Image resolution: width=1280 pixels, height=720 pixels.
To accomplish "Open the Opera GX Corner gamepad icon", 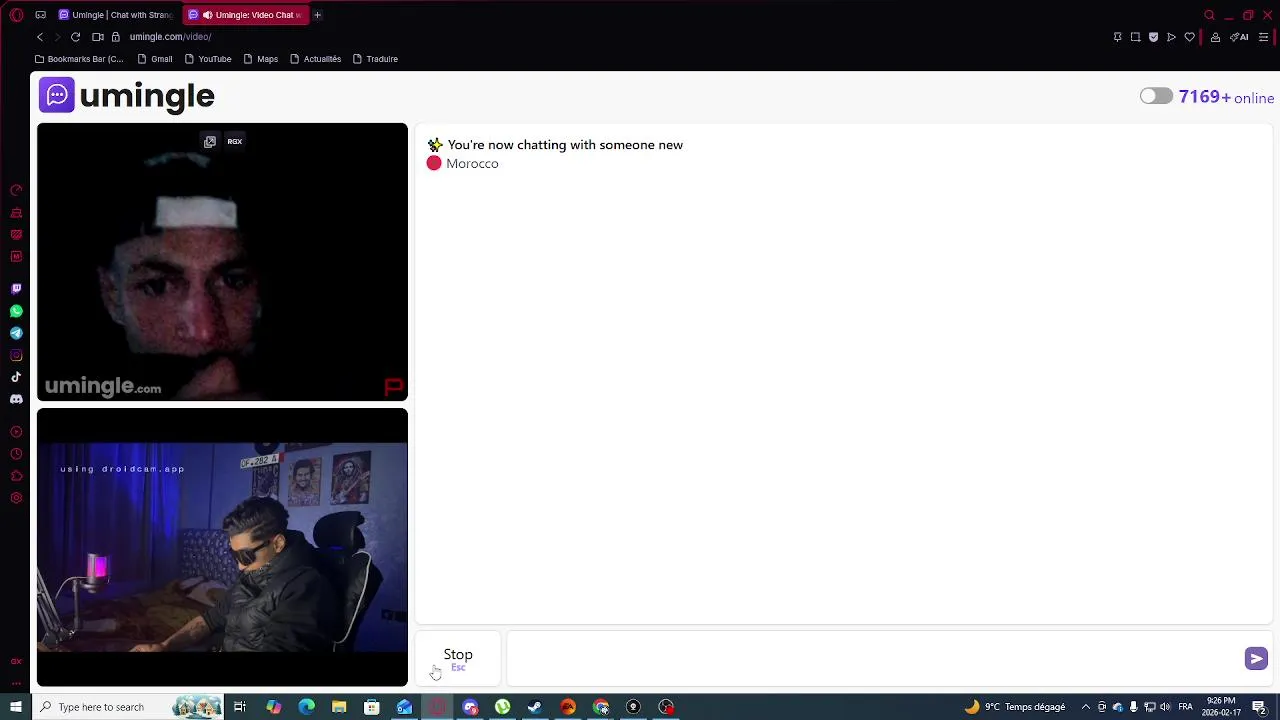I will coord(40,15).
